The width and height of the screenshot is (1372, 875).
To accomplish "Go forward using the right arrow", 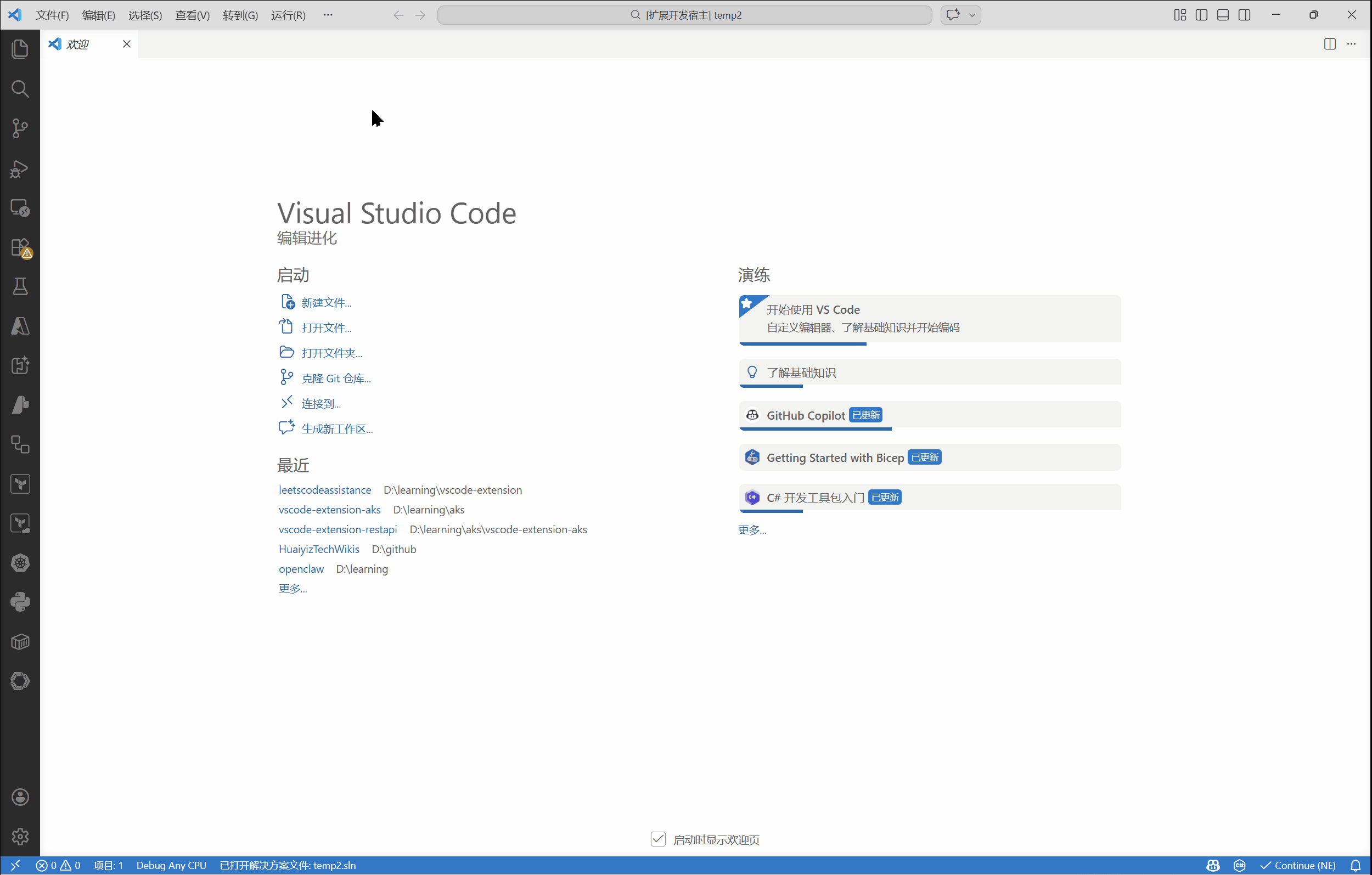I will pos(420,15).
